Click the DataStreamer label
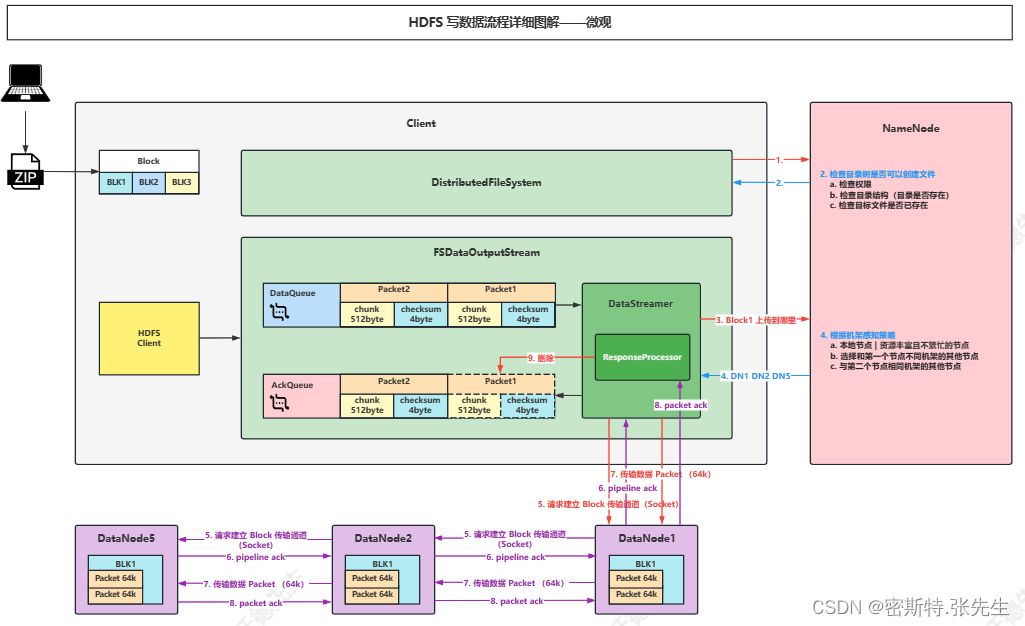1025x626 pixels. tap(641, 304)
